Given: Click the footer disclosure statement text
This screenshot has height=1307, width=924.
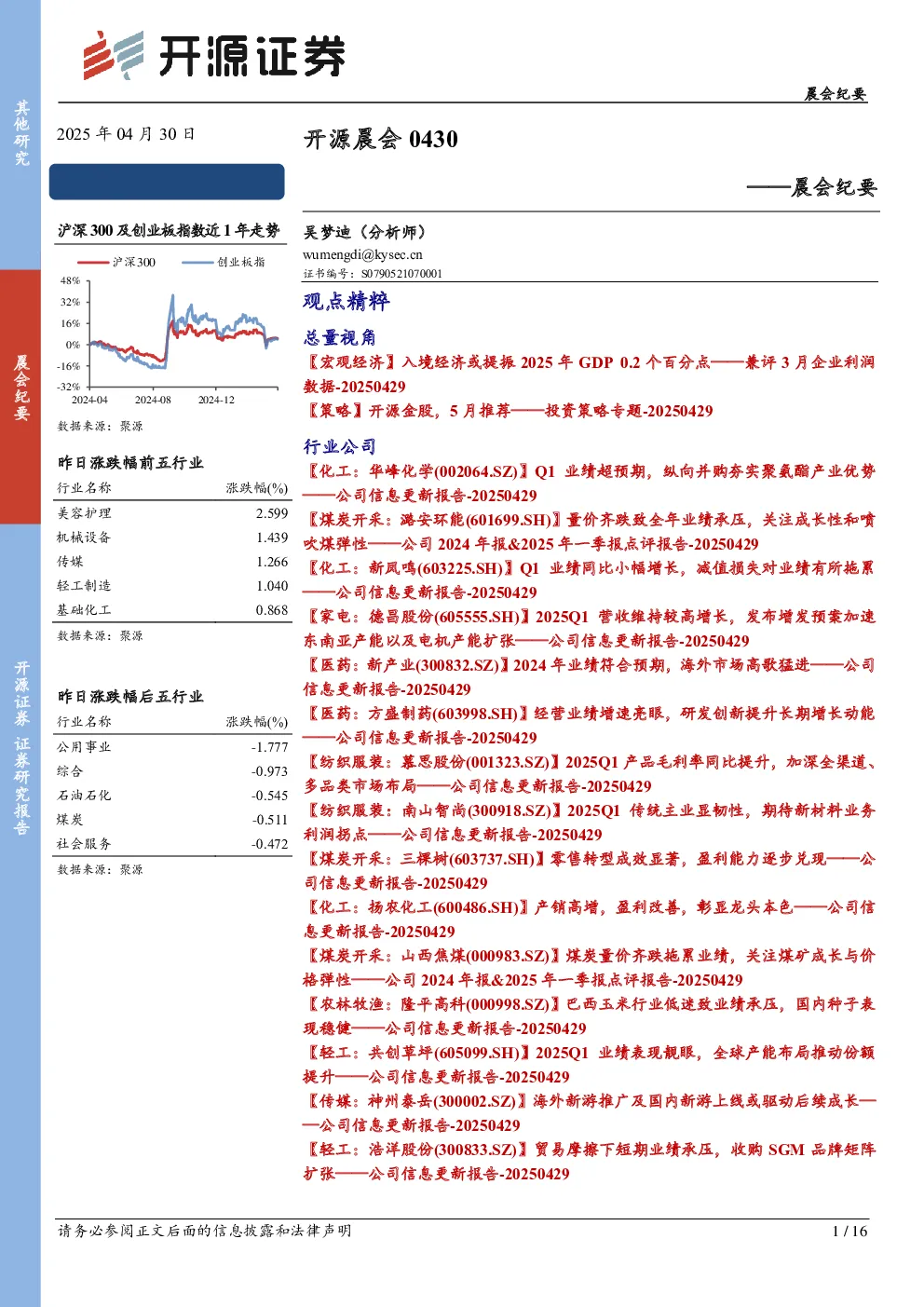Looking at the screenshot, I should tap(205, 1231).
